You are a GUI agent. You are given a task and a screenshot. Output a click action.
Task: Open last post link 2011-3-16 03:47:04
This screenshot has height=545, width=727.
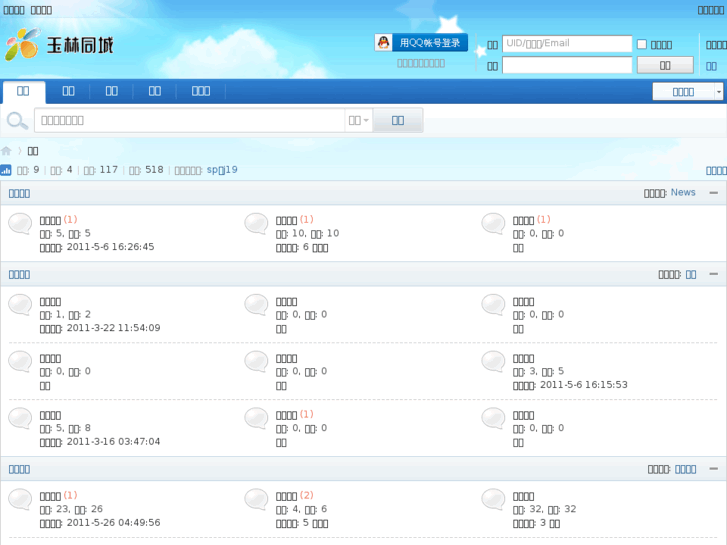click(x=114, y=442)
